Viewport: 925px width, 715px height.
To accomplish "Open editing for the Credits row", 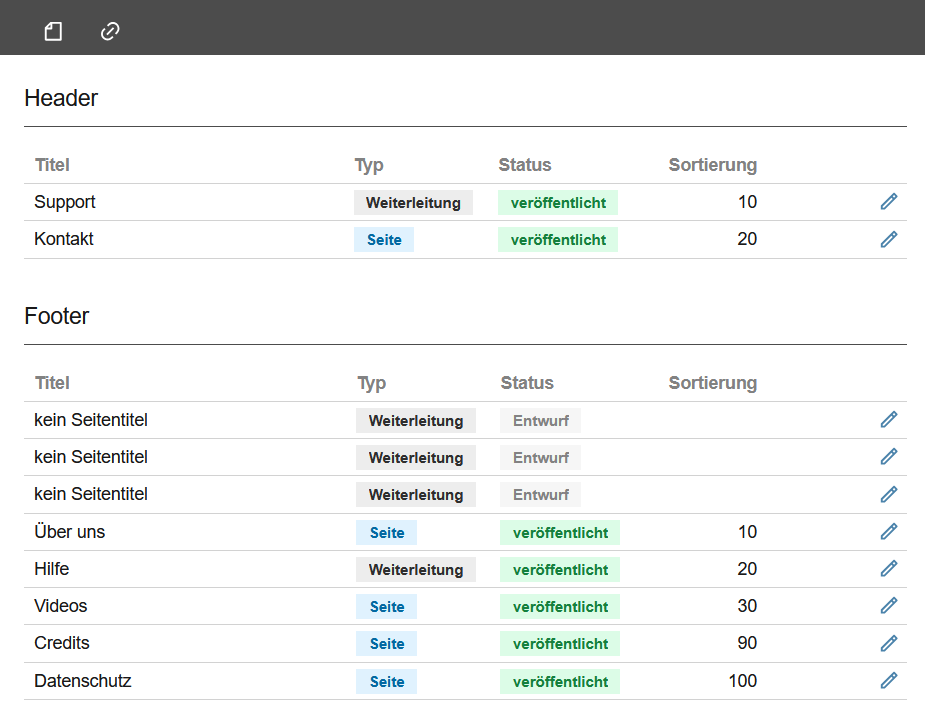I will 888,643.
